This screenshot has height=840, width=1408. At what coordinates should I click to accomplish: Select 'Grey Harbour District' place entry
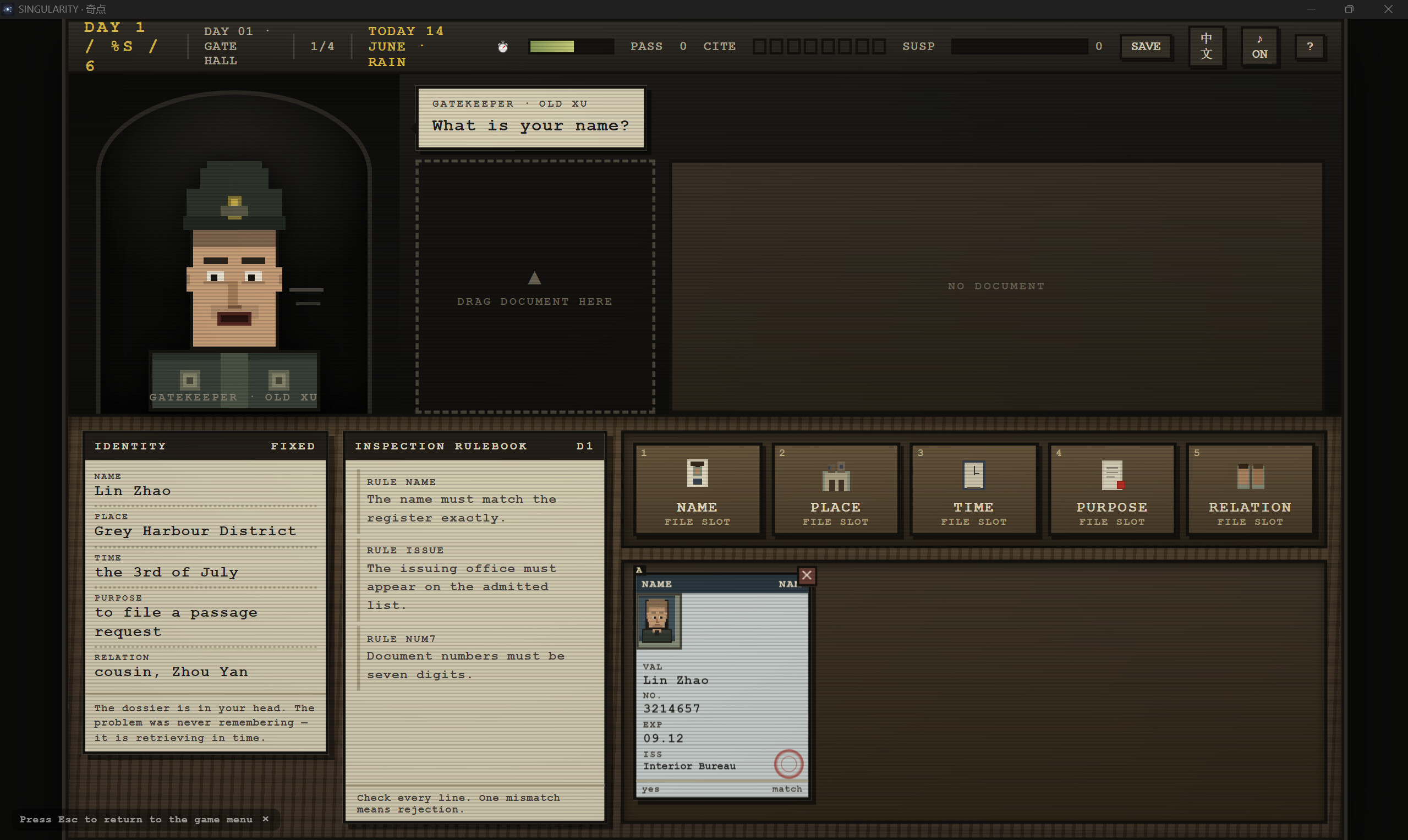(x=195, y=531)
